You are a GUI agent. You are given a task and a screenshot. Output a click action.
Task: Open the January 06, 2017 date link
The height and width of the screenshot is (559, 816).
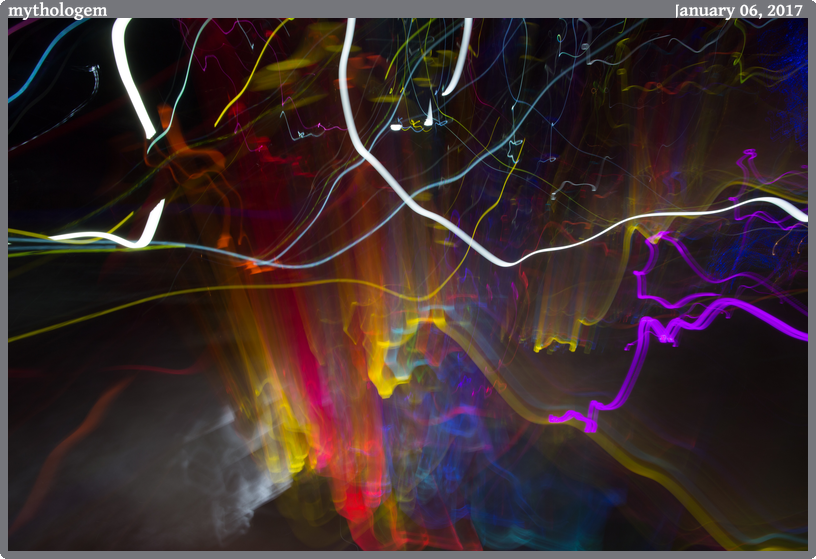point(738,10)
